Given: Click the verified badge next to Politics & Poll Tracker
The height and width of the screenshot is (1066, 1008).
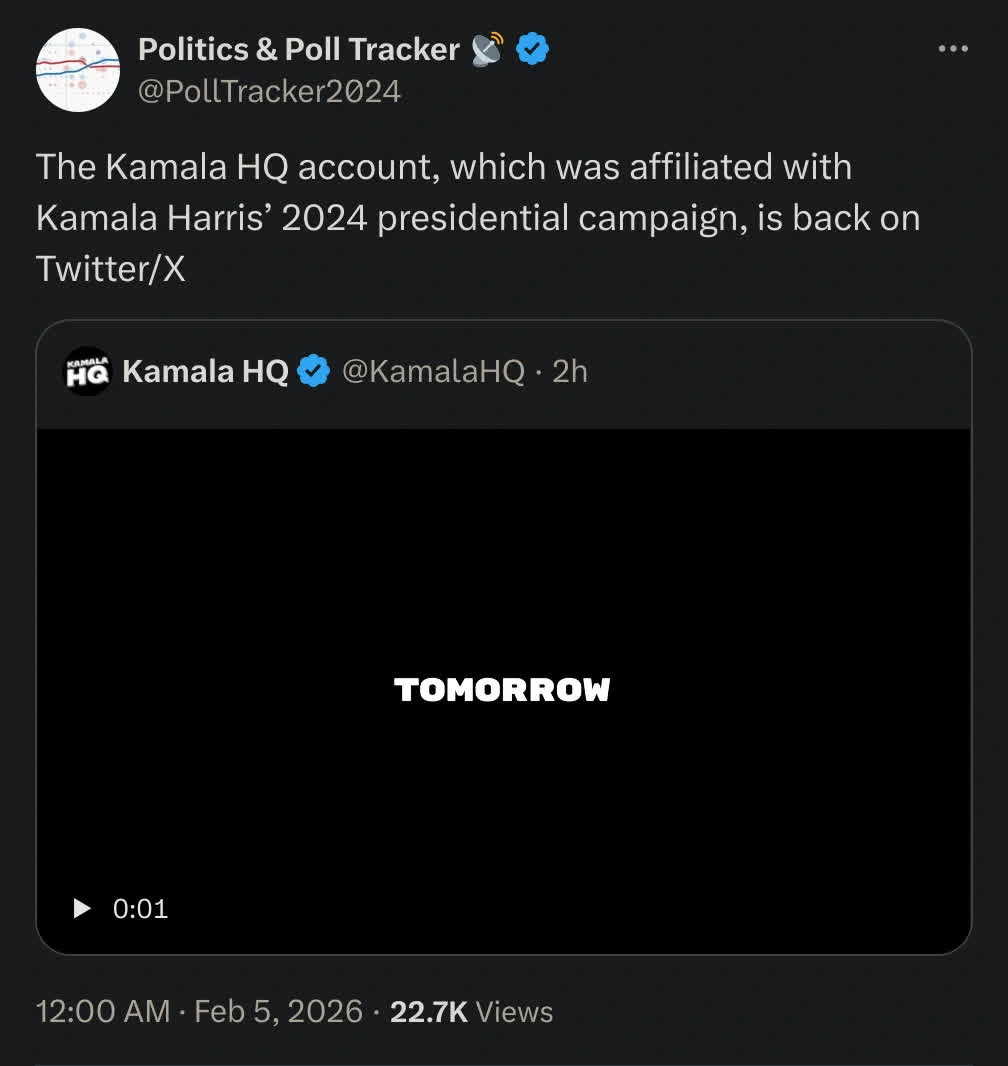Looking at the screenshot, I should (x=531, y=47).
